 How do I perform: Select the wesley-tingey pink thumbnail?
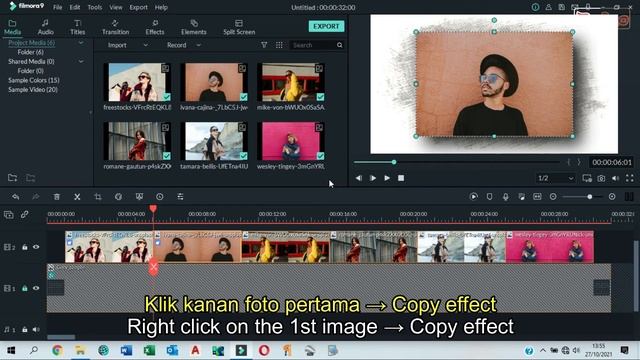click(291, 141)
